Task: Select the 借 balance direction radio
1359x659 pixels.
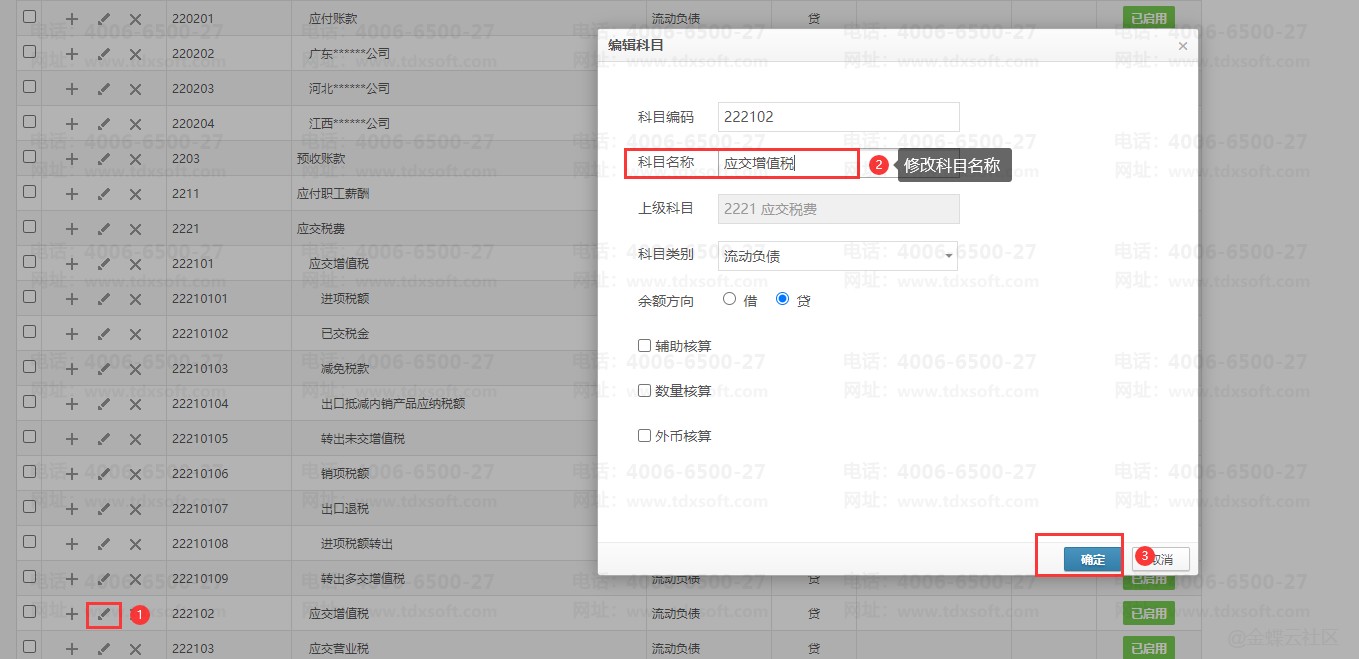Action: click(729, 299)
